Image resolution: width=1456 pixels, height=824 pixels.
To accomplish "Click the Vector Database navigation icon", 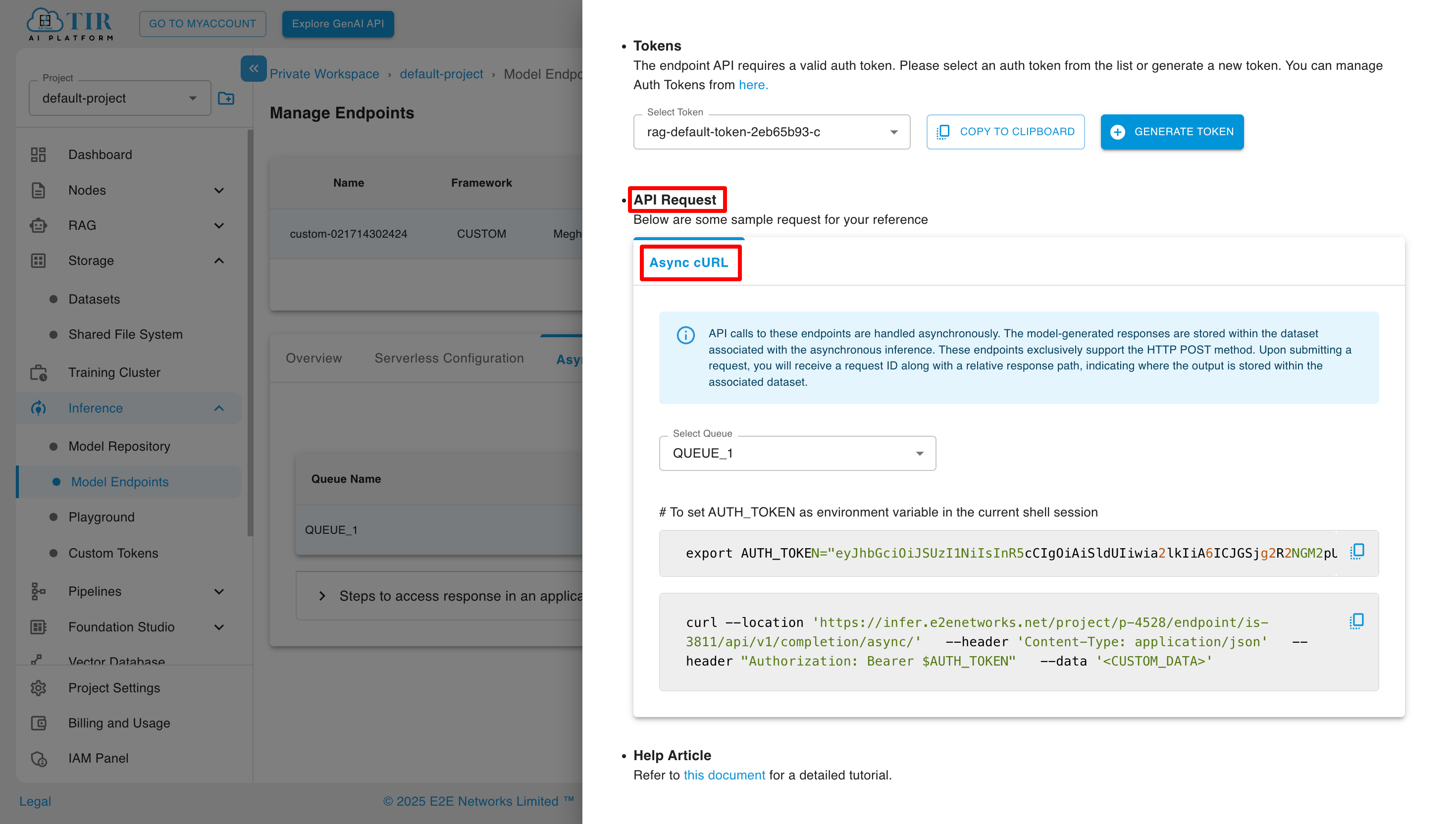I will (37, 658).
